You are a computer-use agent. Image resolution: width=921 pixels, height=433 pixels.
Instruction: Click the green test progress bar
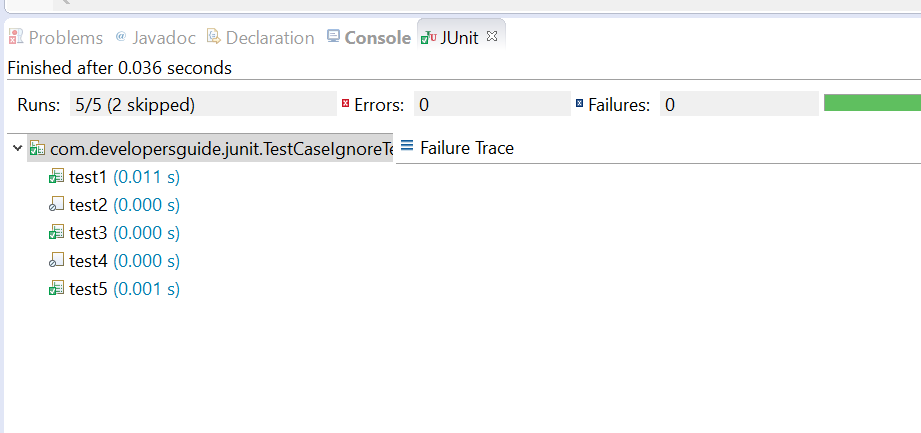871,102
